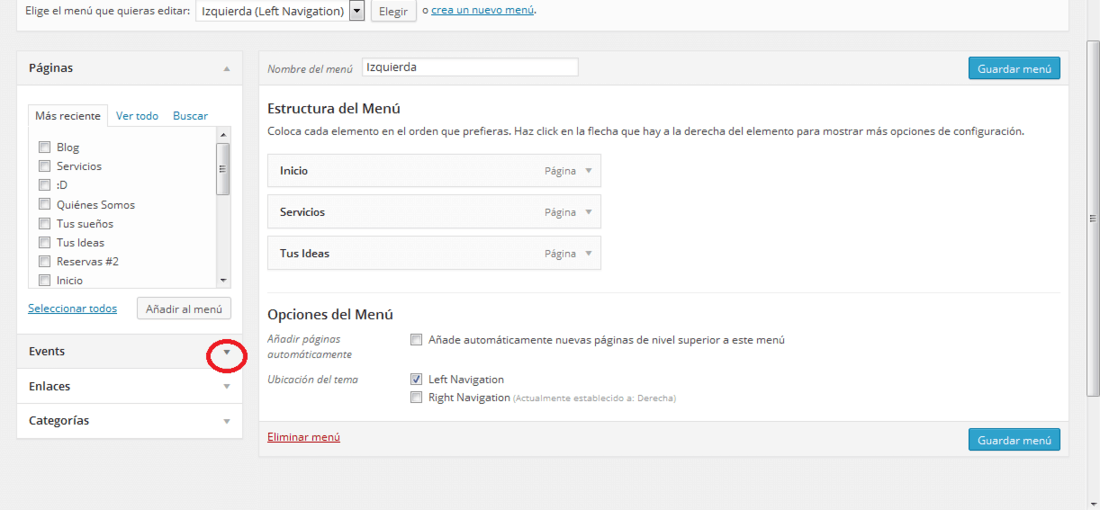The width and height of the screenshot is (1100, 510).
Task: Expand options arrow for Tus Ideas menu item
Action: (x=589, y=253)
